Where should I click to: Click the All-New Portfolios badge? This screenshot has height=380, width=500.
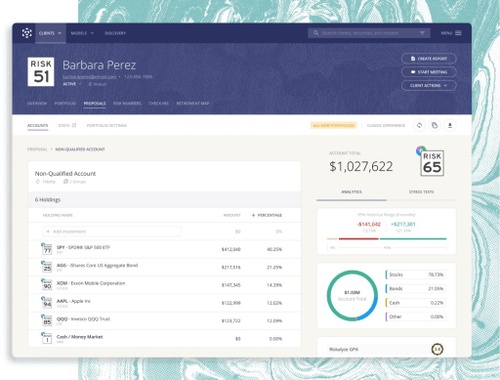[334, 125]
